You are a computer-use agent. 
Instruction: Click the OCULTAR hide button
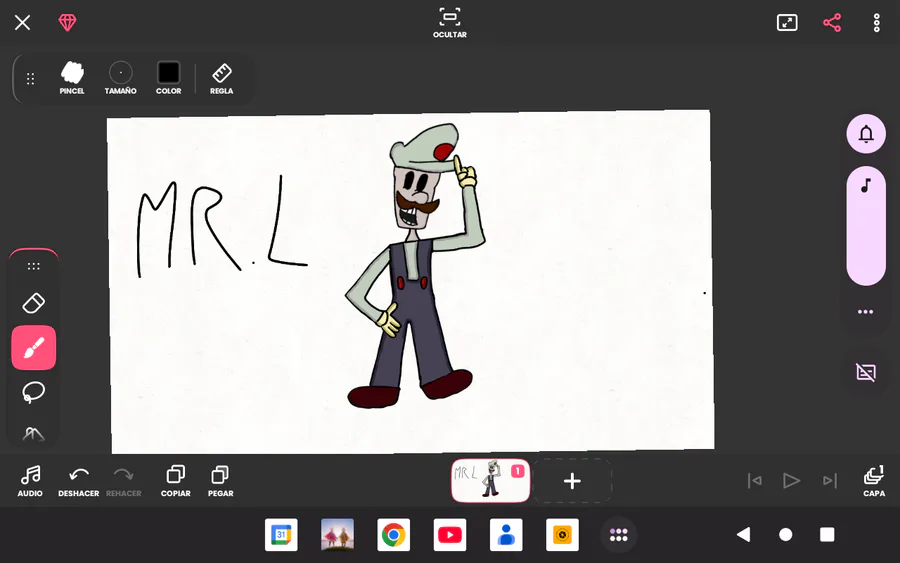coord(449,23)
